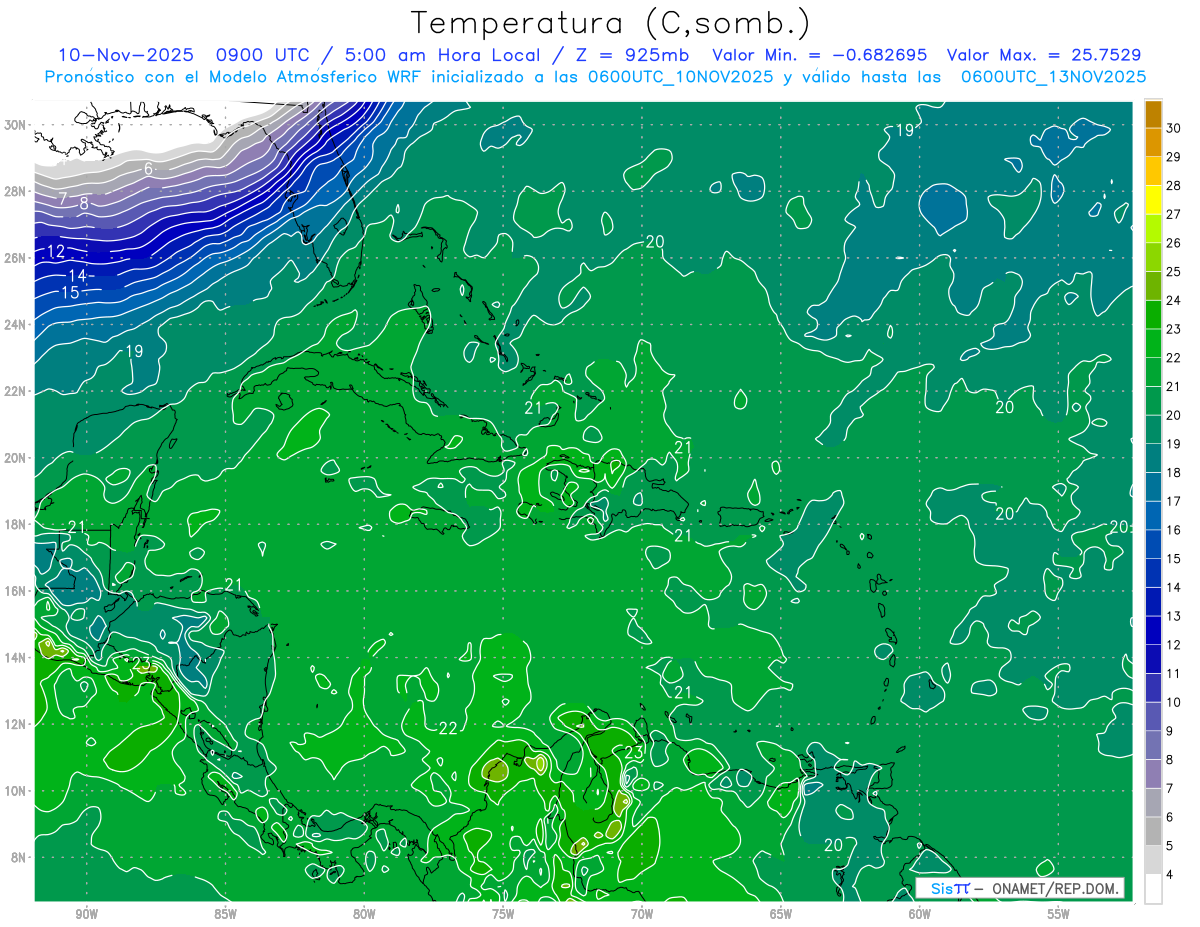
Task: Click the '60W' longitude axis label
Action: click(920, 915)
